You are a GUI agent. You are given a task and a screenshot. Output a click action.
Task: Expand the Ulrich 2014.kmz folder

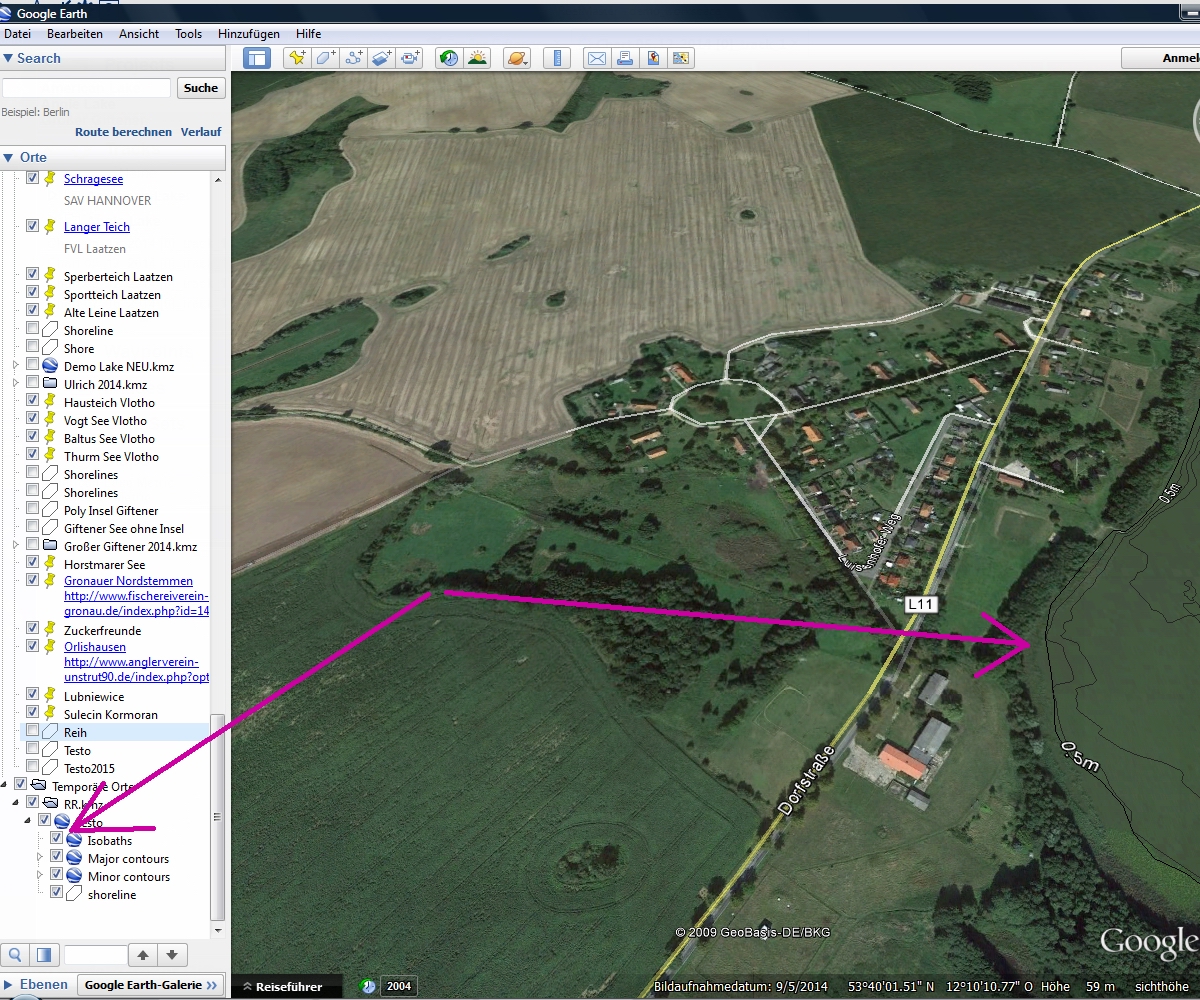tap(16, 384)
